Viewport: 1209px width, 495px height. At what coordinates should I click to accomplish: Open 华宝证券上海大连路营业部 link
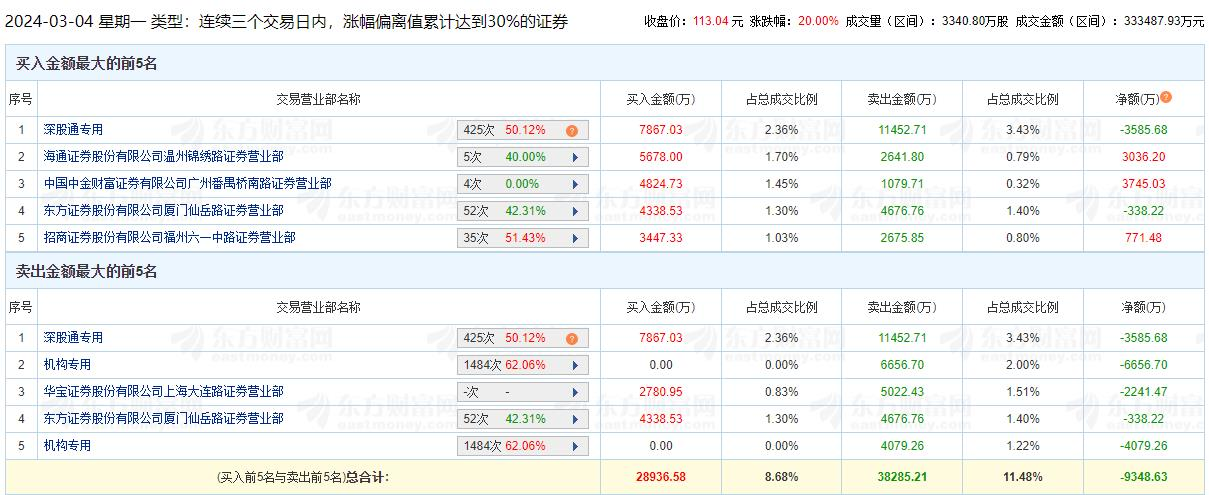(163, 392)
